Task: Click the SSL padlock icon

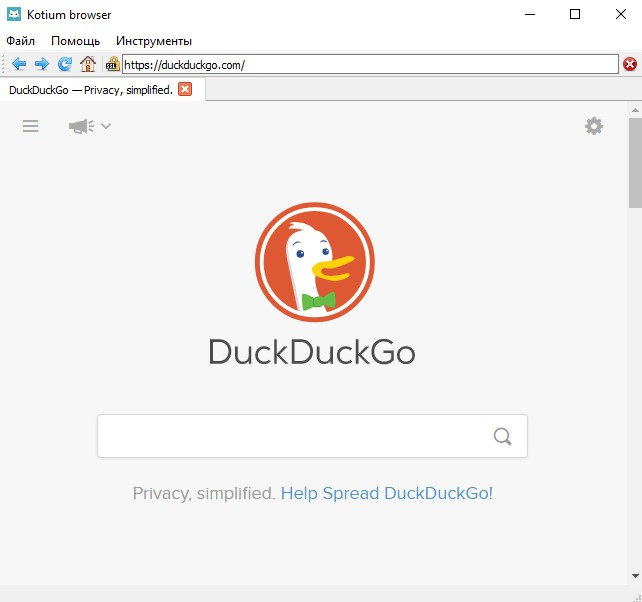Action: tap(113, 64)
